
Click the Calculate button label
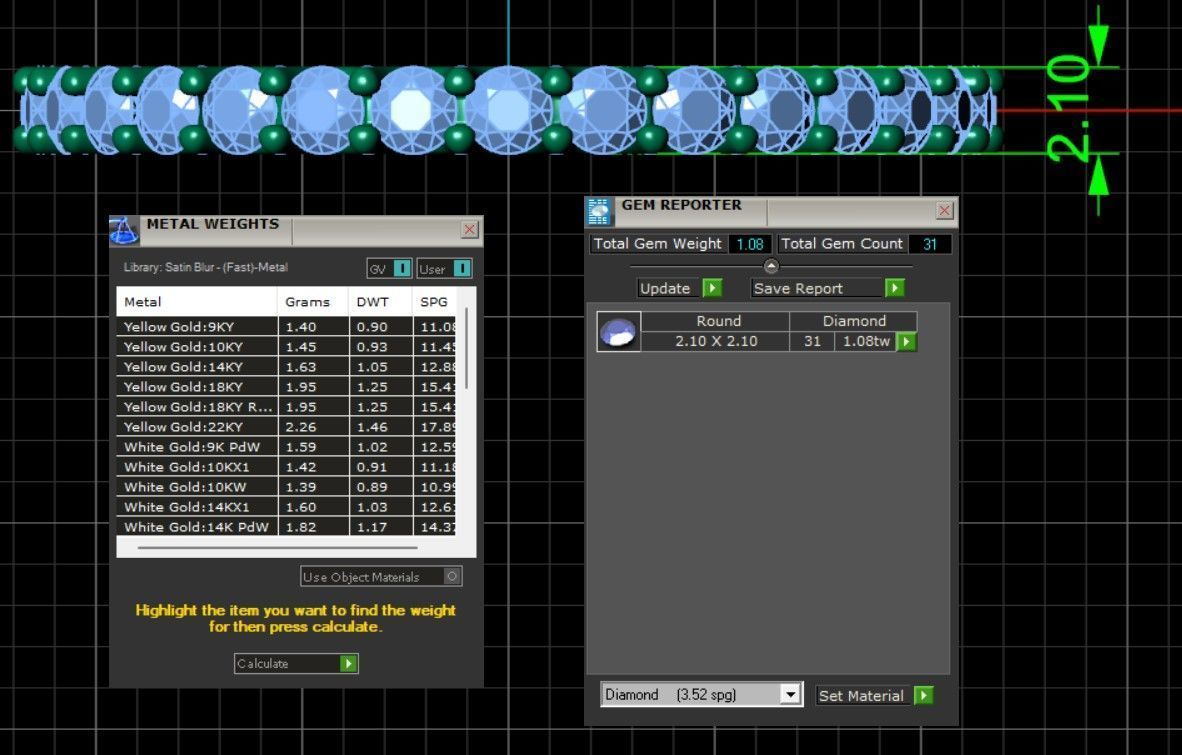262,664
